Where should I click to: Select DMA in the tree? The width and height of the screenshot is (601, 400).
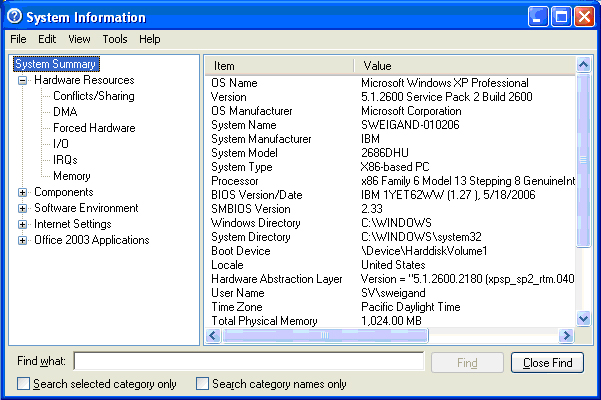coord(65,112)
